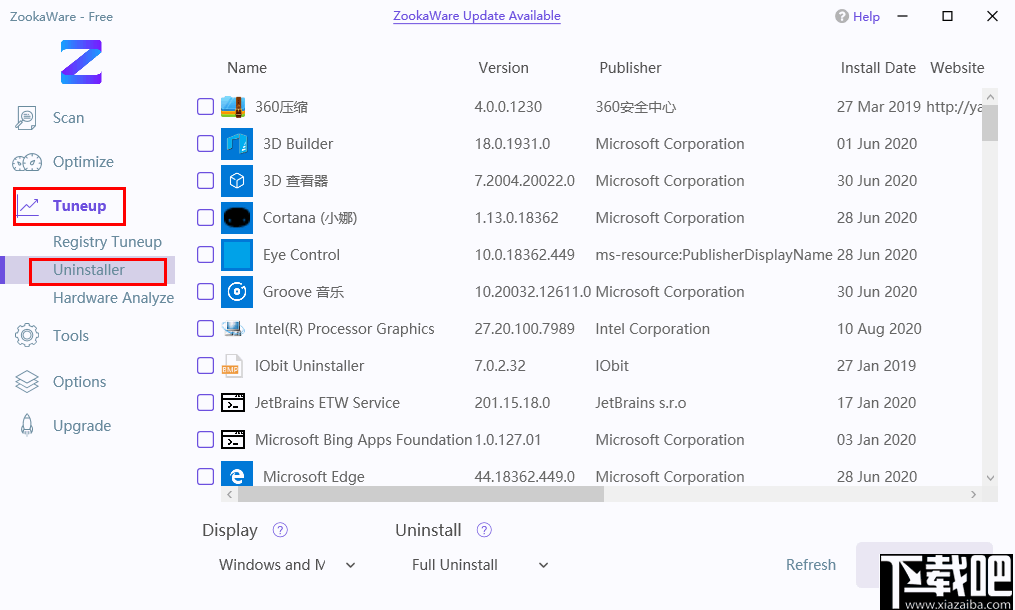The height and width of the screenshot is (610, 1015).
Task: Open the Display filter dropdown
Action: 287,565
